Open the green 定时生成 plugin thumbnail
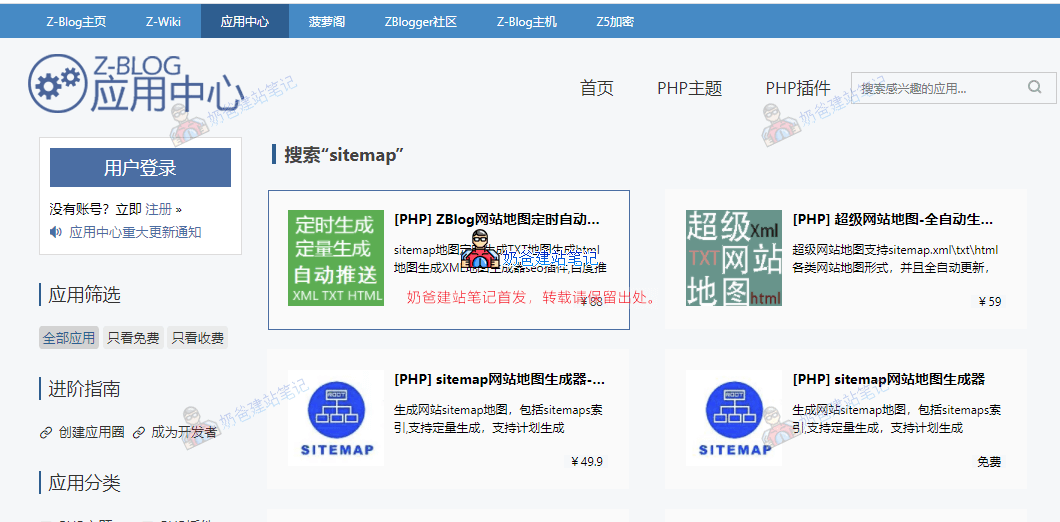 (335, 258)
